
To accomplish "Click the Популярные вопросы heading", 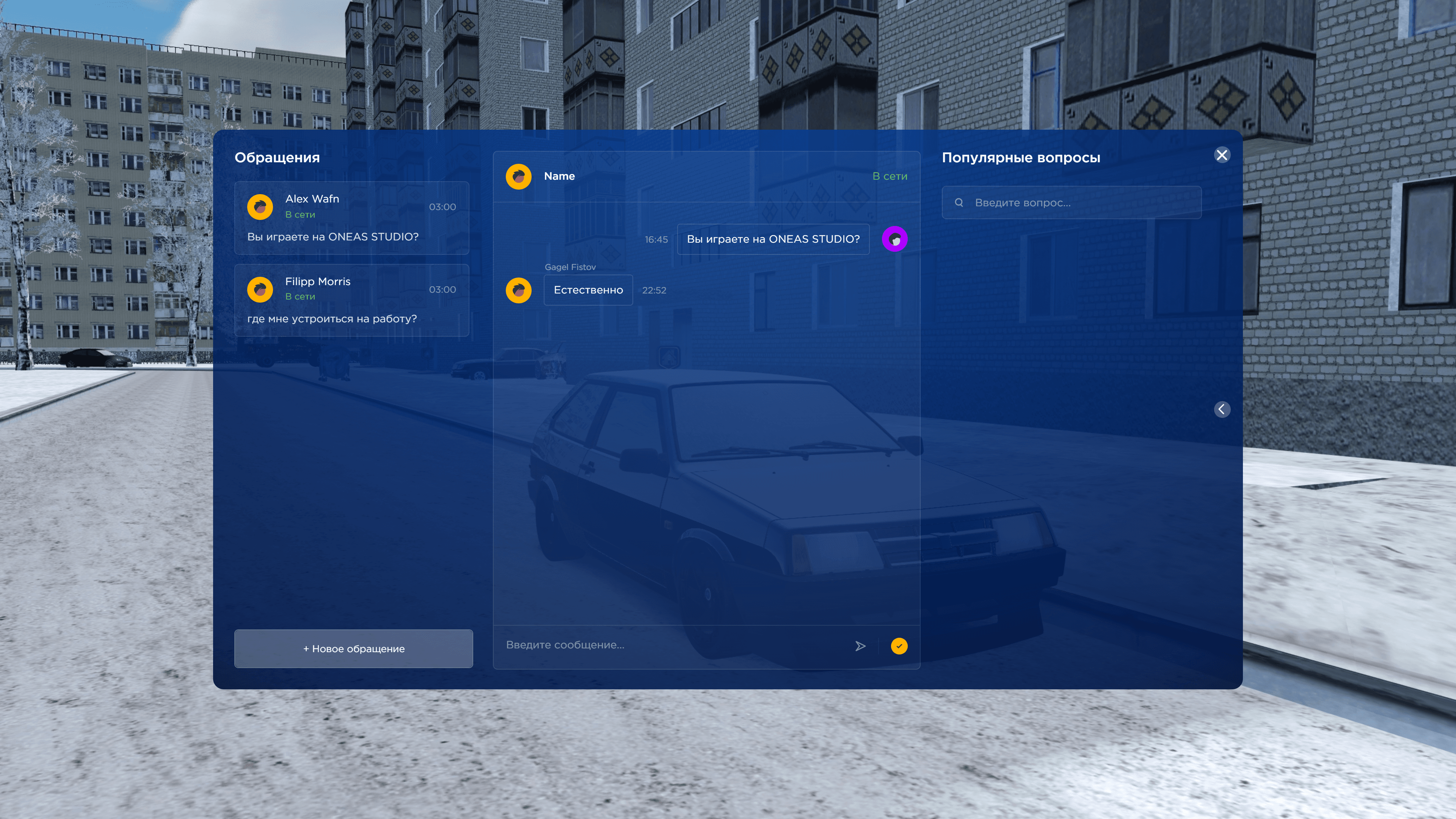I will [1021, 158].
